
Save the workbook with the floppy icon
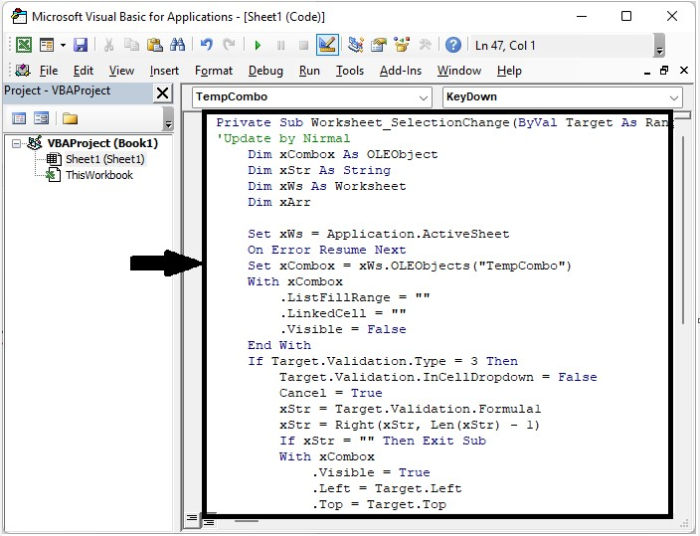80,45
